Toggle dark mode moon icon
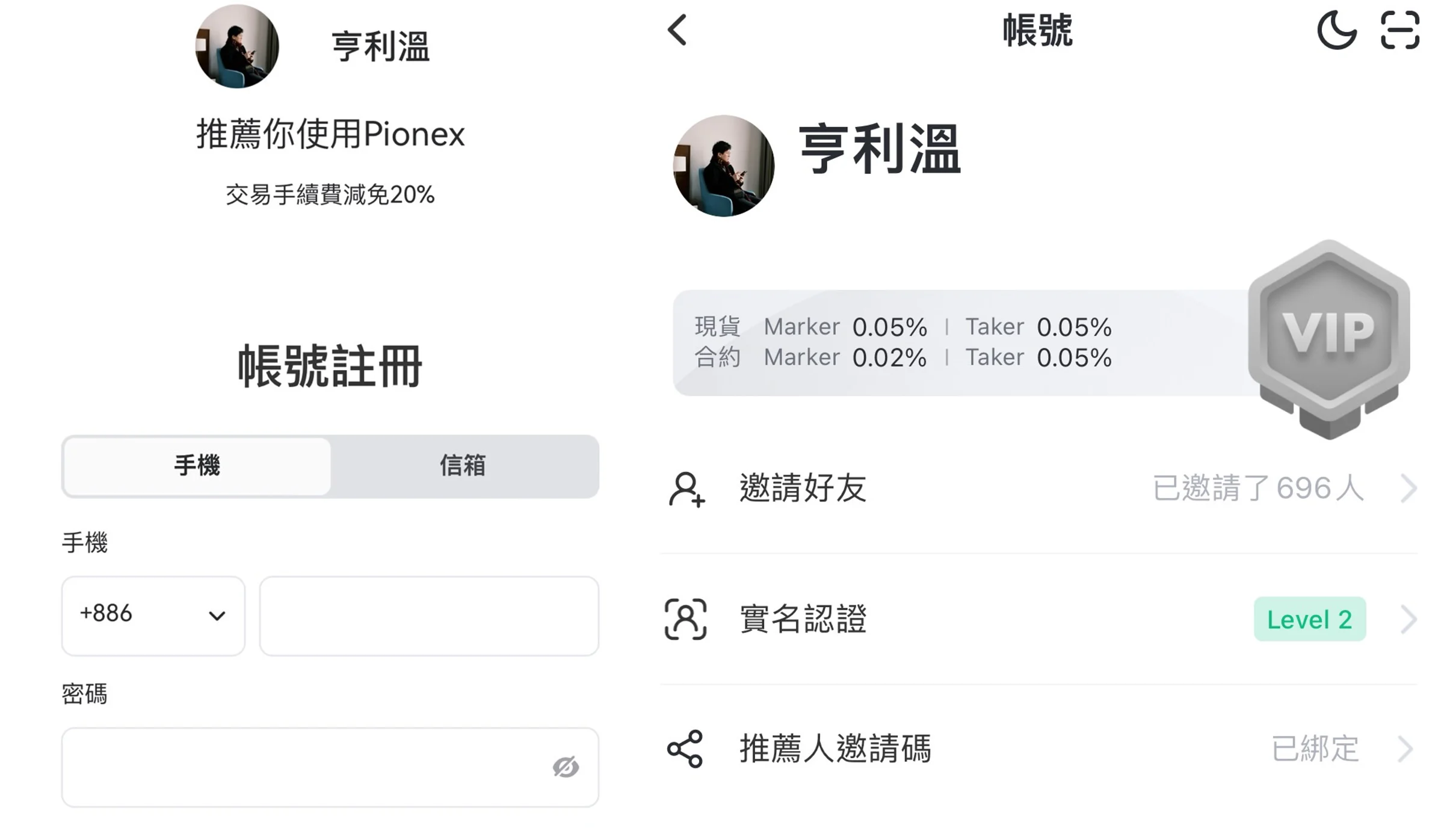This screenshot has width=1456, height=828. (1336, 29)
